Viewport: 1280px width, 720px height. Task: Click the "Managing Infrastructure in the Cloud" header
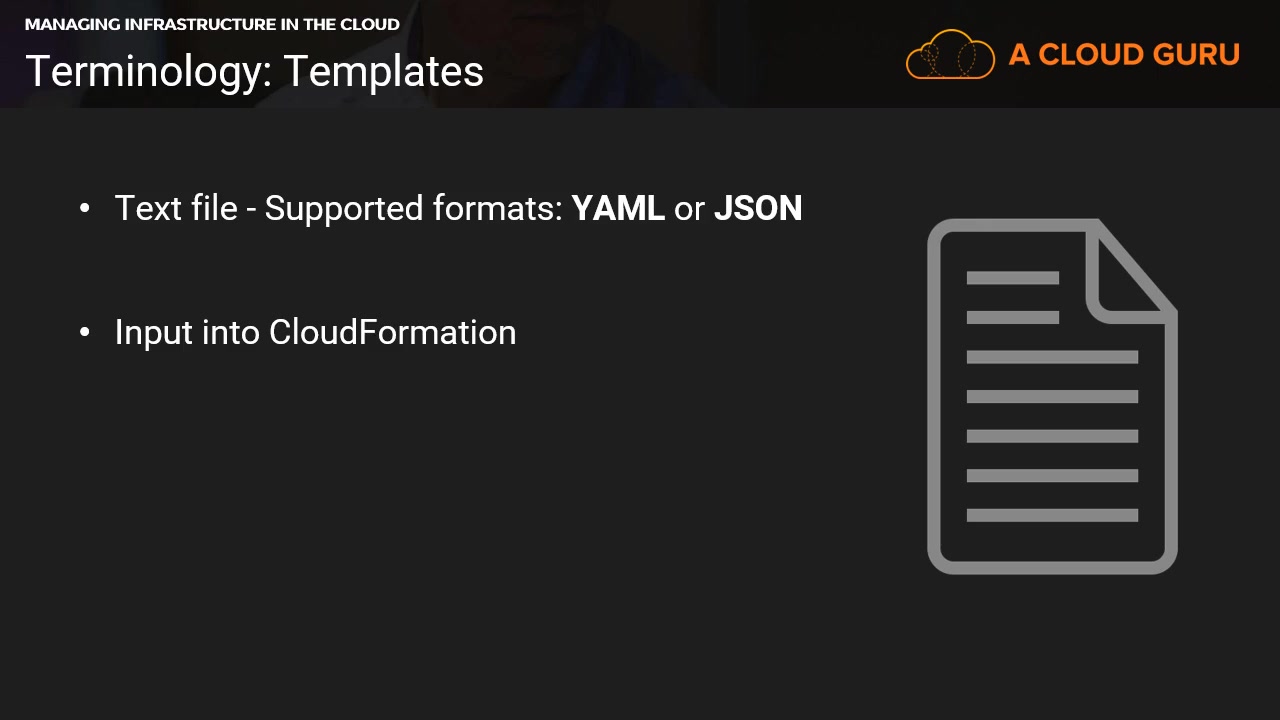pos(212,24)
